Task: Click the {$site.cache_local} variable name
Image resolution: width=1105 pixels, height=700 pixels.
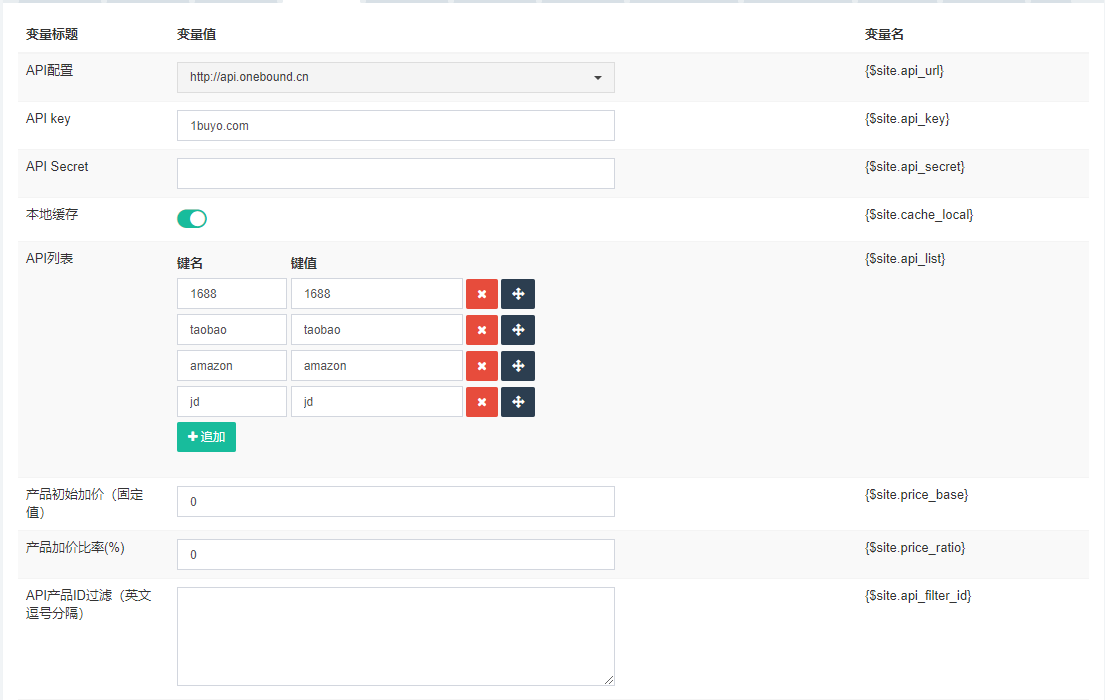Action: 919,214
